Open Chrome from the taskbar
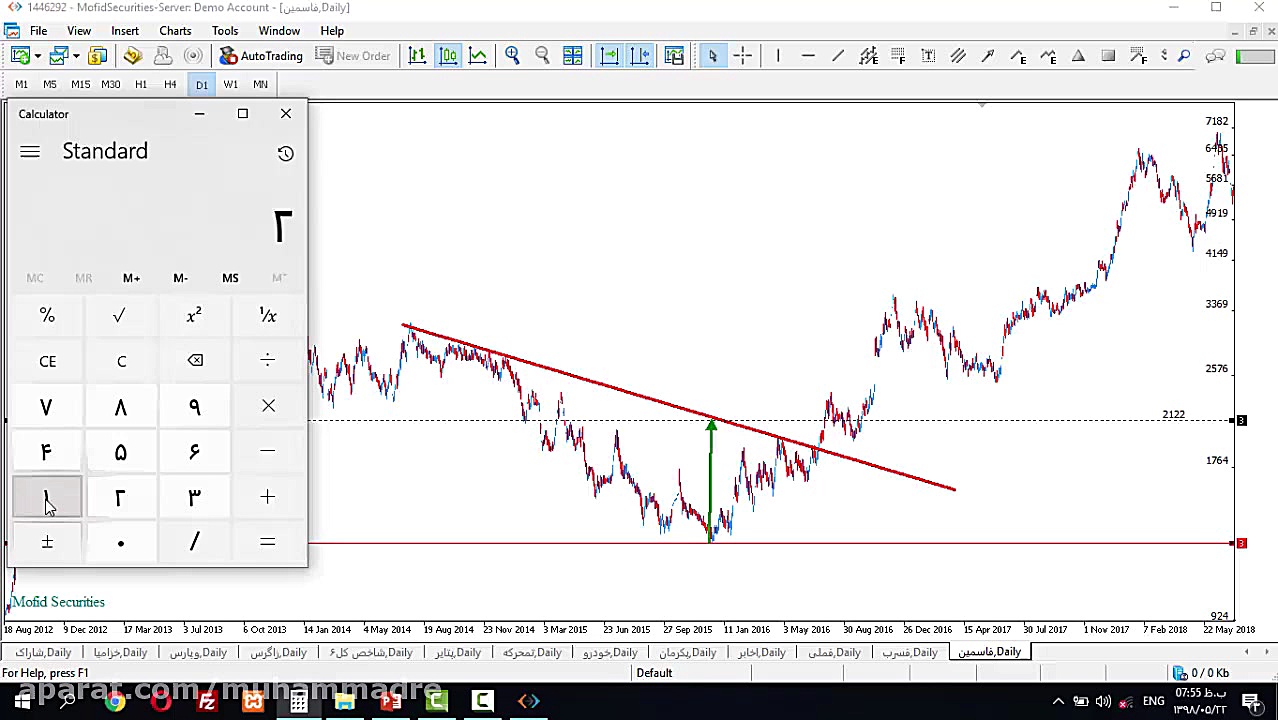The height and width of the screenshot is (720, 1278). pos(115,701)
